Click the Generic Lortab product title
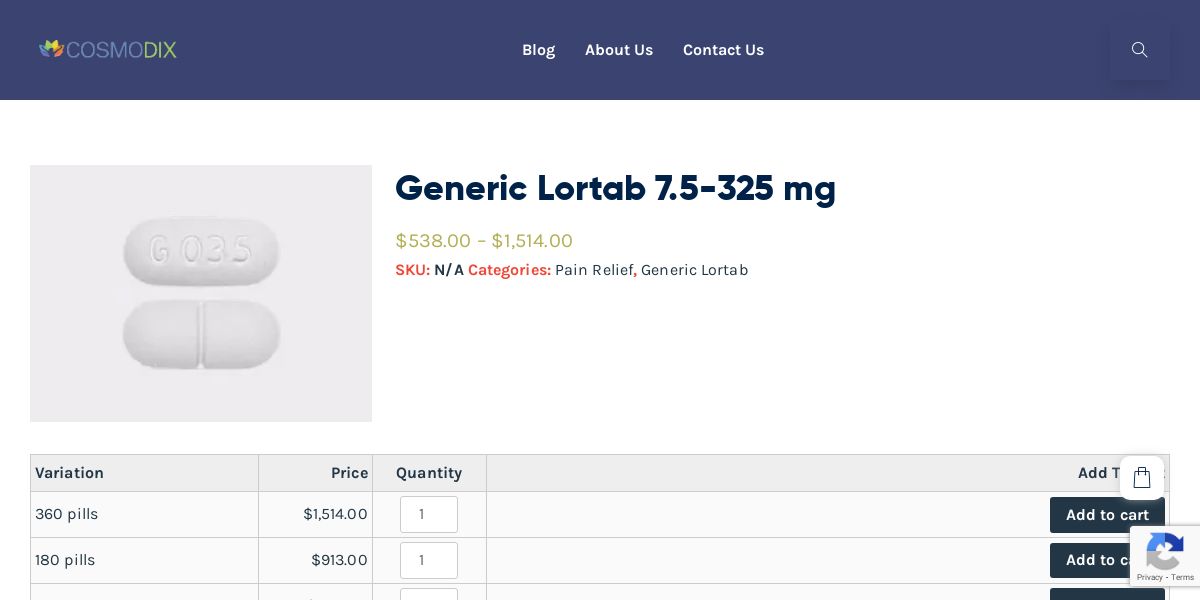1200x600 pixels. (615, 188)
